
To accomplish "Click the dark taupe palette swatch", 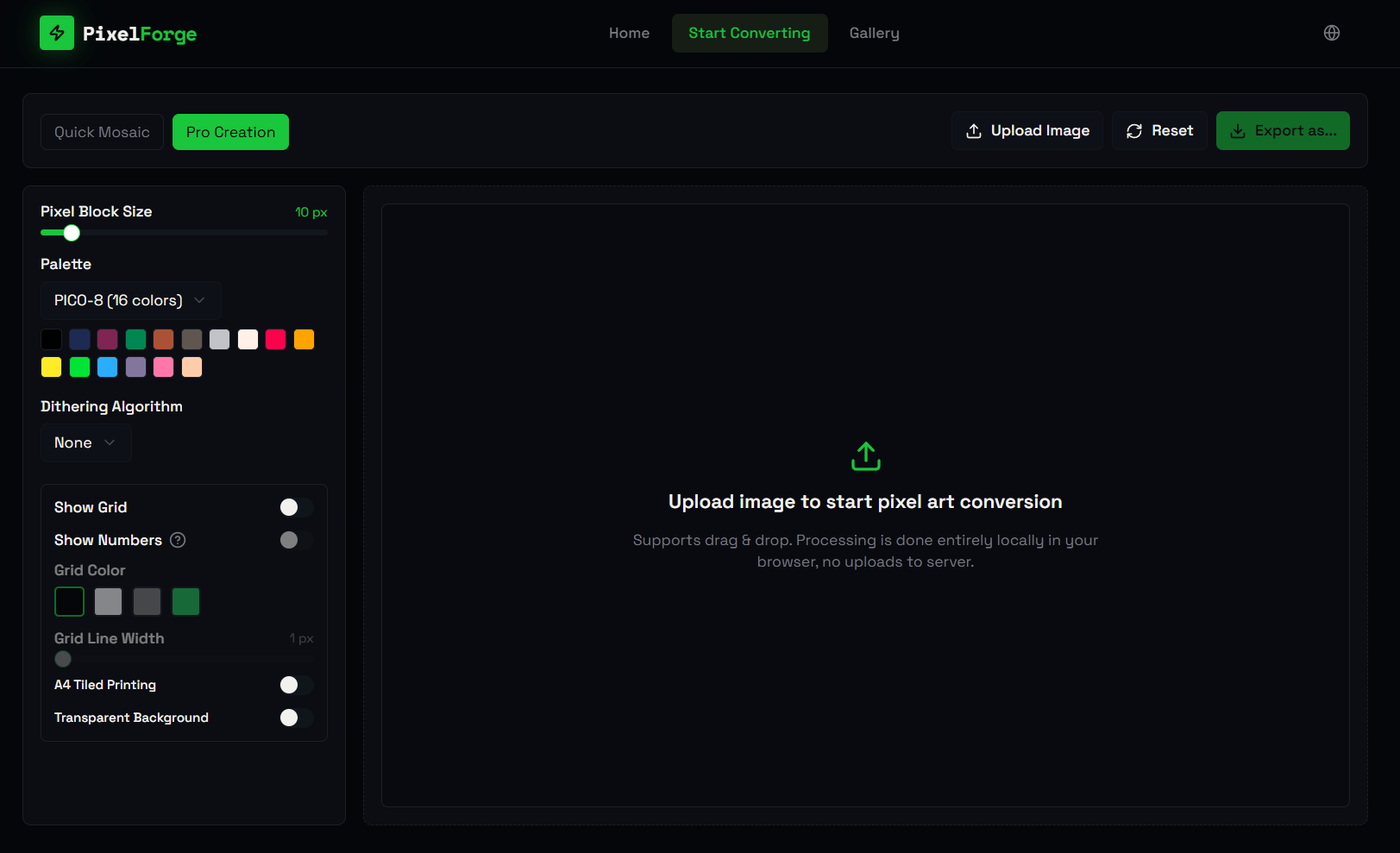I will pos(191,340).
